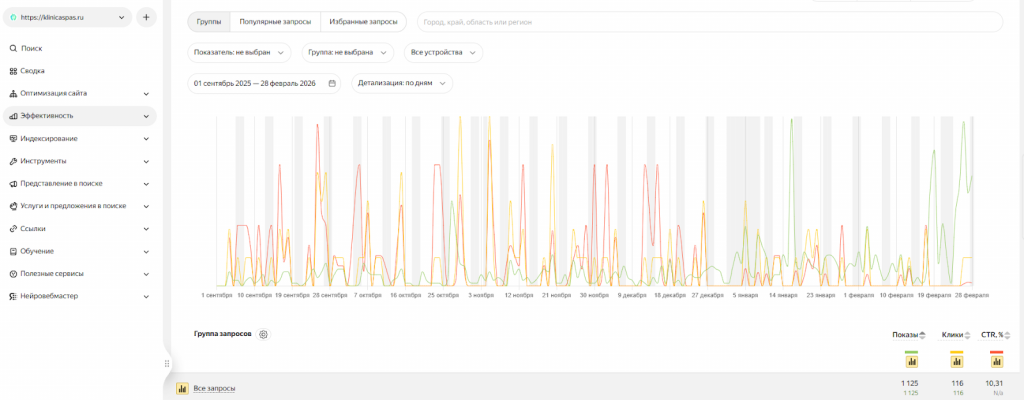Image resolution: width=1024 pixels, height=400 pixels.
Task: Click the Группа запросов heading
Action: pyautogui.click(x=223, y=334)
